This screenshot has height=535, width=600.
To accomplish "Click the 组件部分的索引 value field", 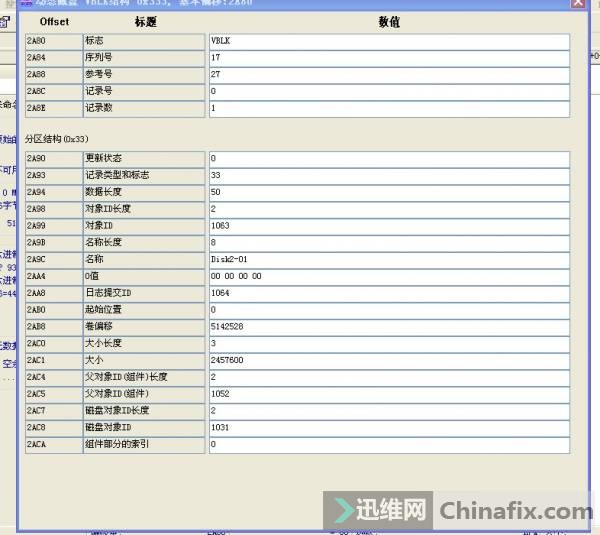I will [x=390, y=445].
